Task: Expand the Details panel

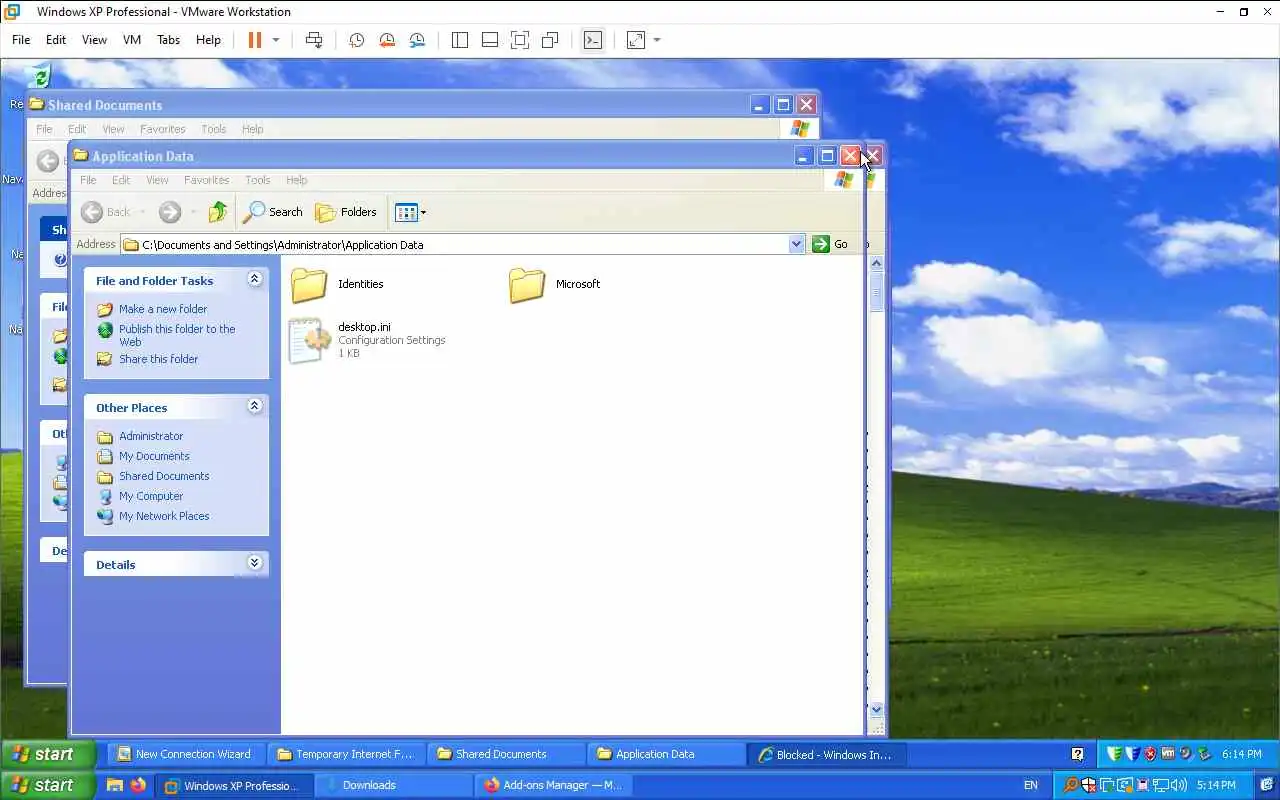Action: (254, 563)
